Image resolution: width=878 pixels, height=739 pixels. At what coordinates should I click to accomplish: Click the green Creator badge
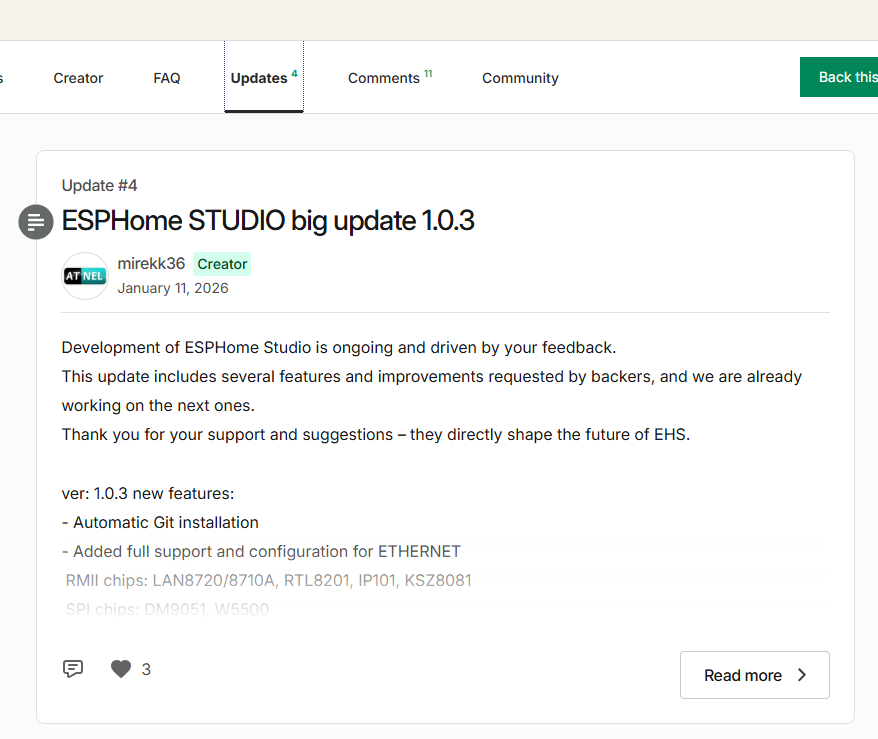(222, 264)
